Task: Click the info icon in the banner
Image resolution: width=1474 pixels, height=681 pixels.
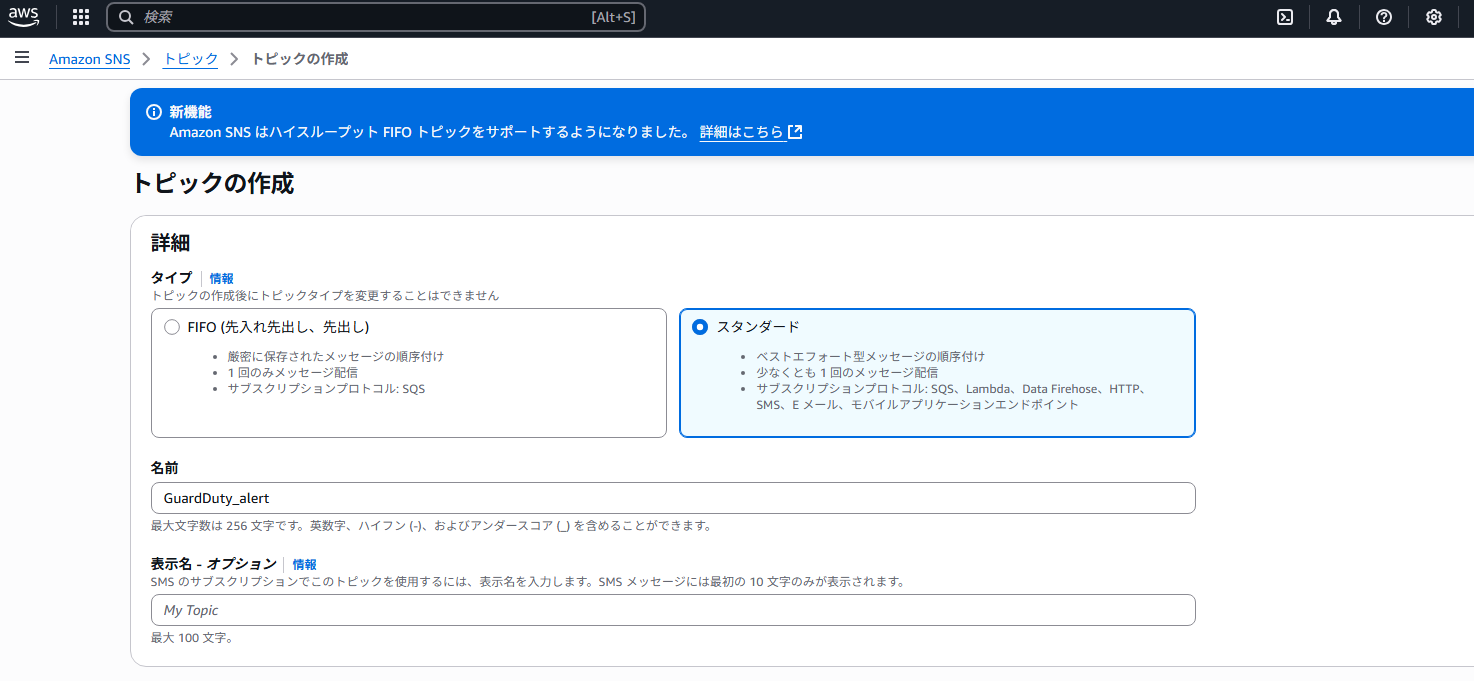Action: (x=154, y=112)
